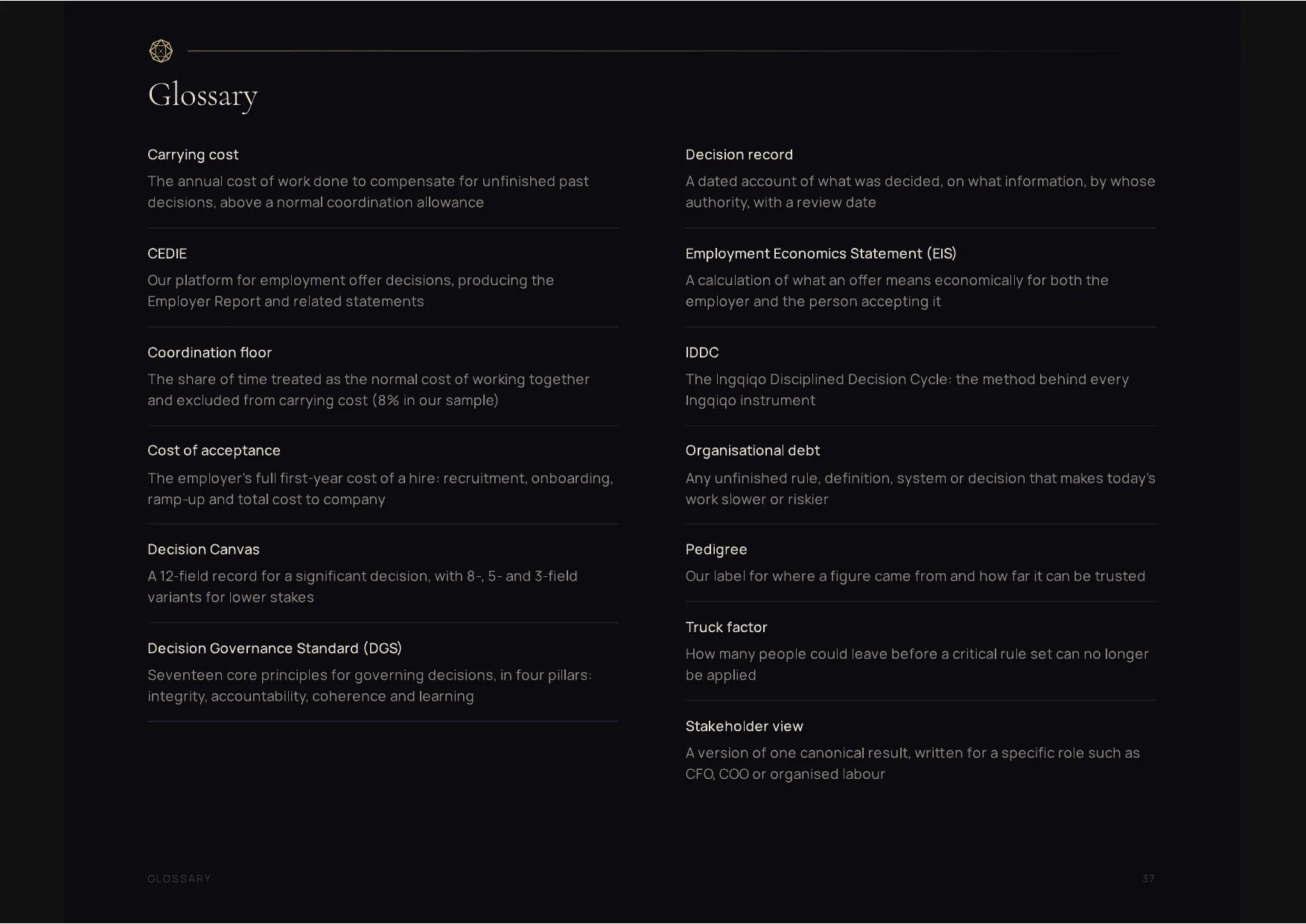
Task: Click Employment Economics Statement (EIS) term
Action: (821, 254)
